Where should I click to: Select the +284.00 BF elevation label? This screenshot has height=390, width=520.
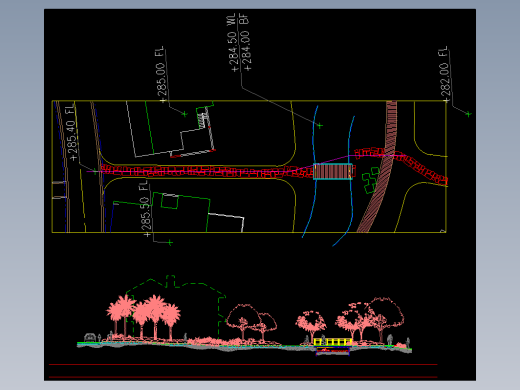(x=246, y=42)
